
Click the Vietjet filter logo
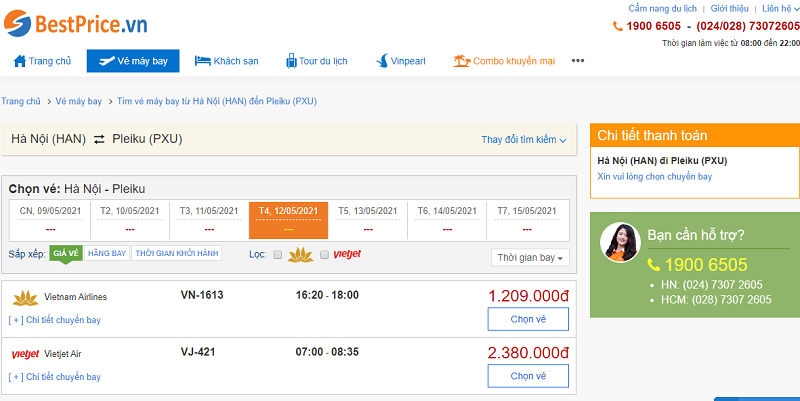347,254
